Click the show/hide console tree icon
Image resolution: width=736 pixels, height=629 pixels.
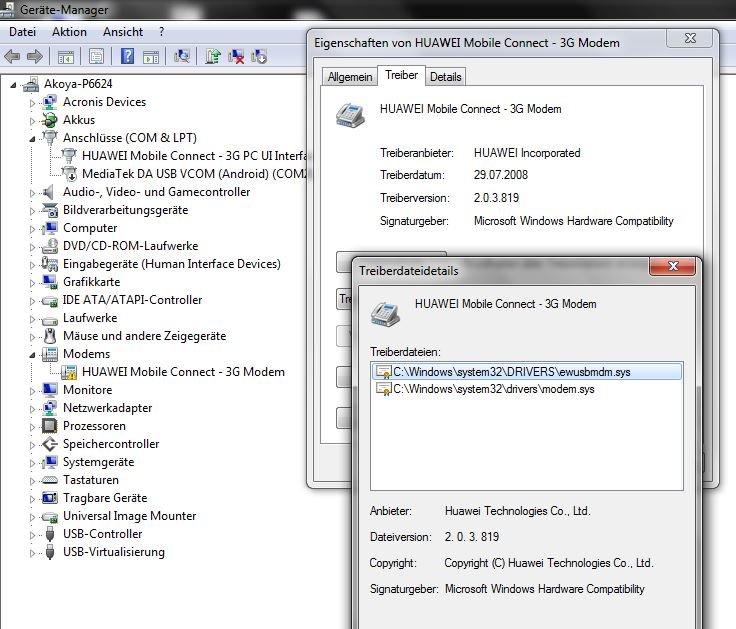66,57
